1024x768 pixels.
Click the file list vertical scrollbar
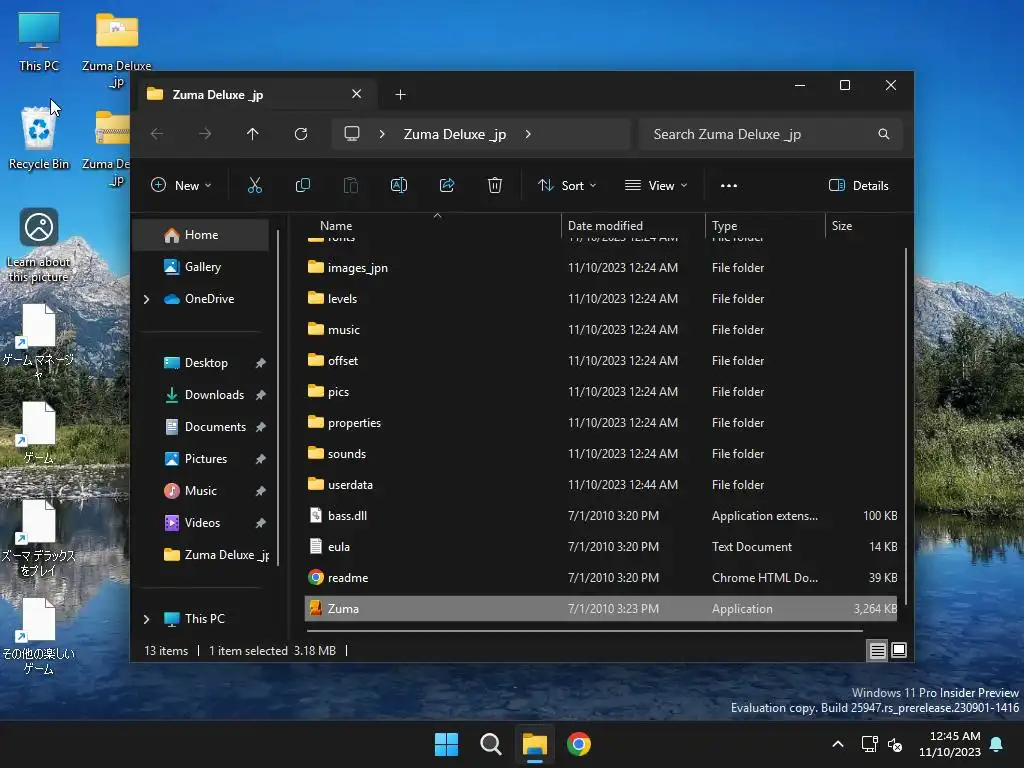(906, 424)
